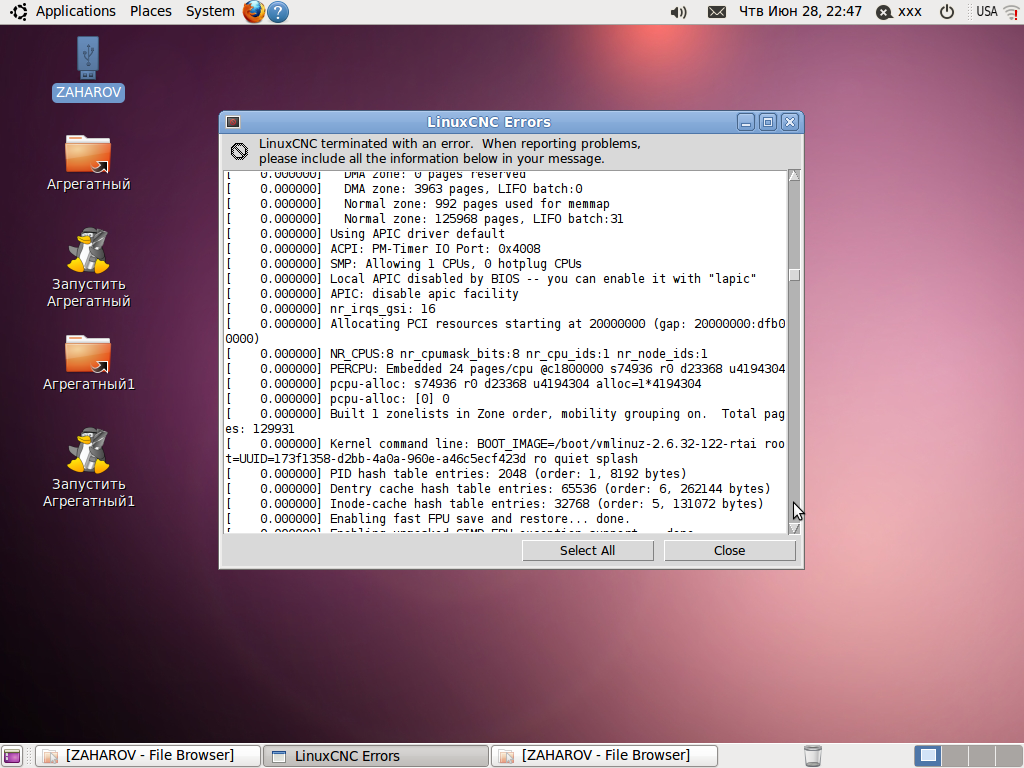Click the 'PID hash table entries' log line

pos(456,474)
